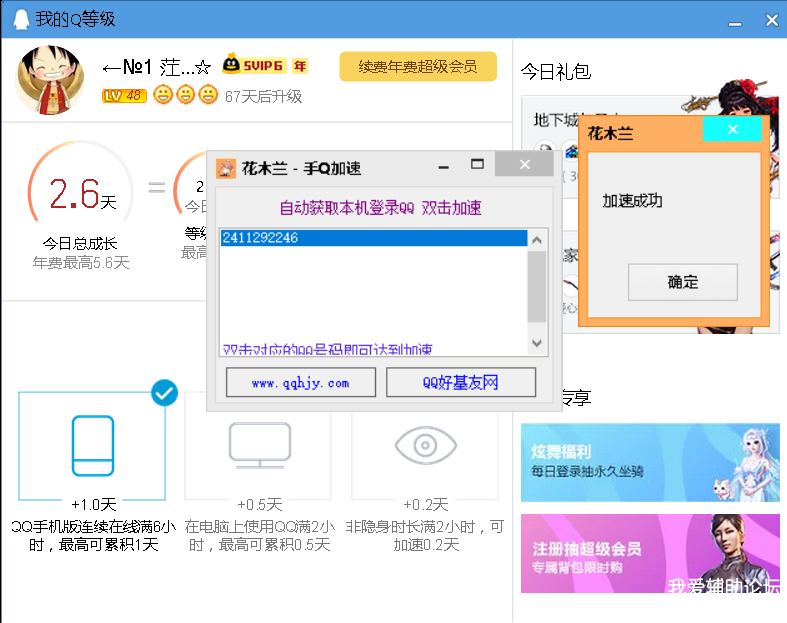Click the nickname ←№1 汢…☆

[156, 67]
